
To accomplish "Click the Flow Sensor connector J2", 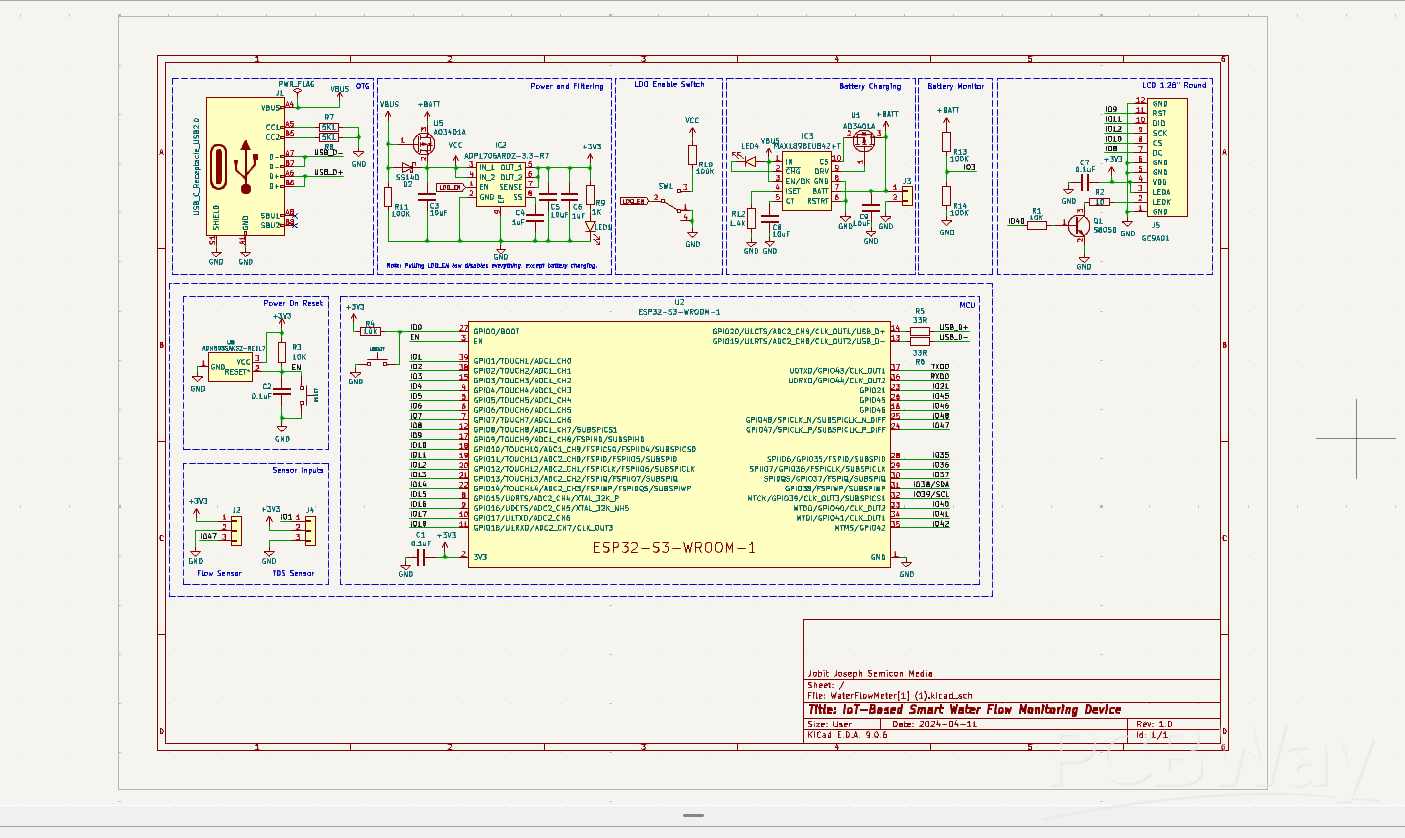I will point(232,530).
